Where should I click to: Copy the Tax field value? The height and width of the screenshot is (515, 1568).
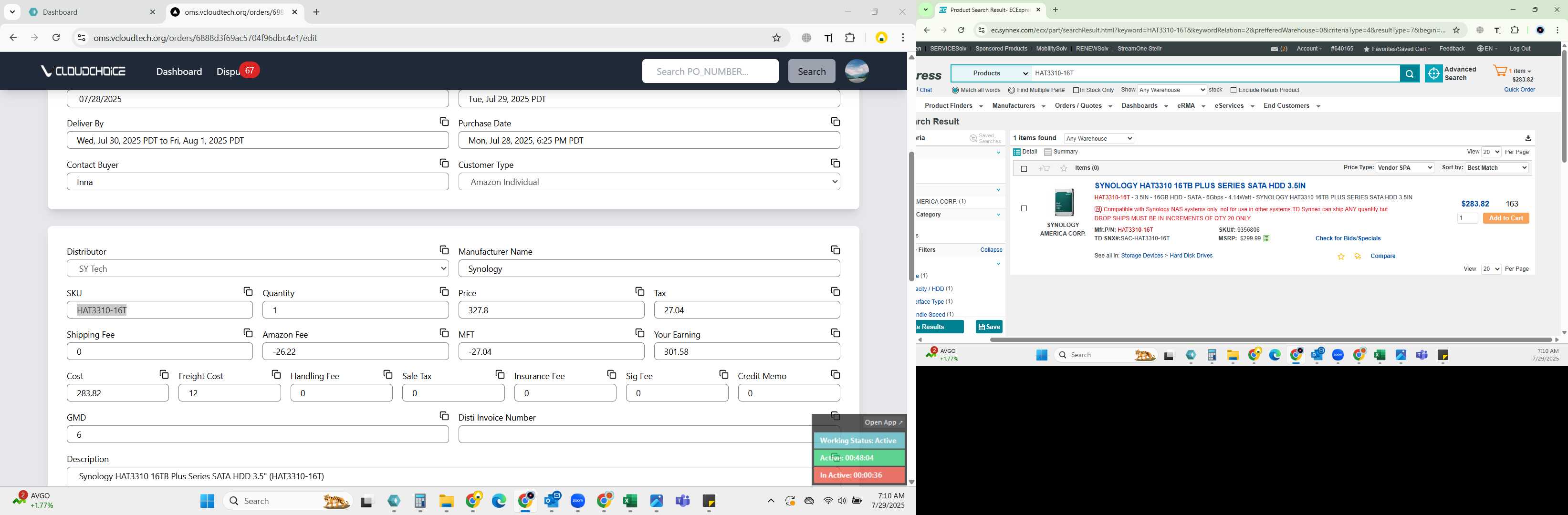(x=835, y=292)
